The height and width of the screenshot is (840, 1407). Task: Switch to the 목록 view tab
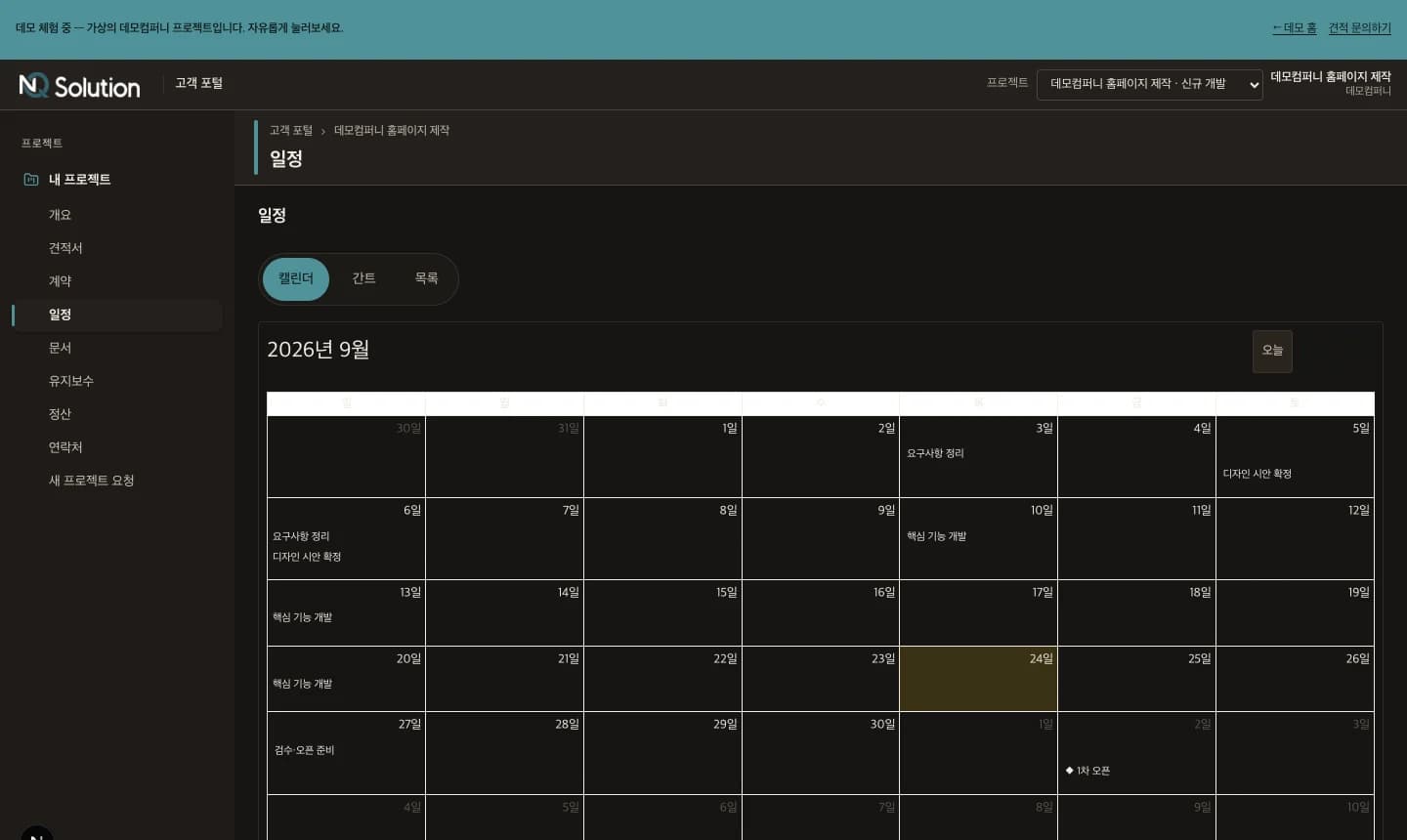point(426,278)
